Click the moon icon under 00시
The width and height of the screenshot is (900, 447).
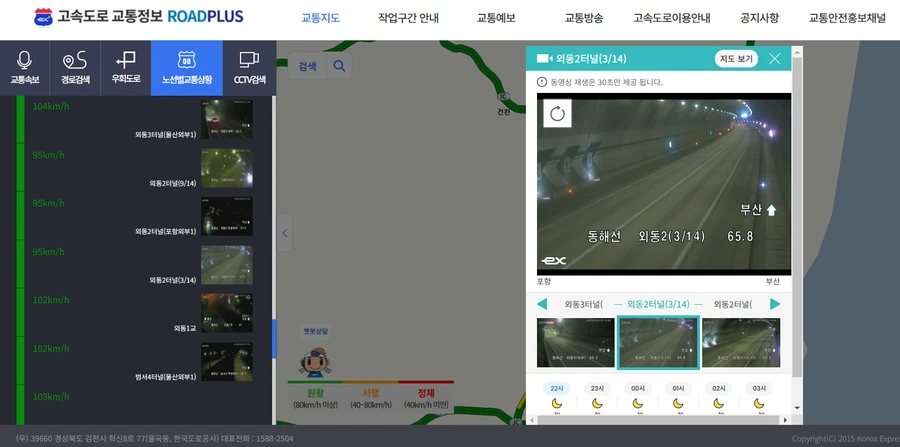tap(638, 403)
